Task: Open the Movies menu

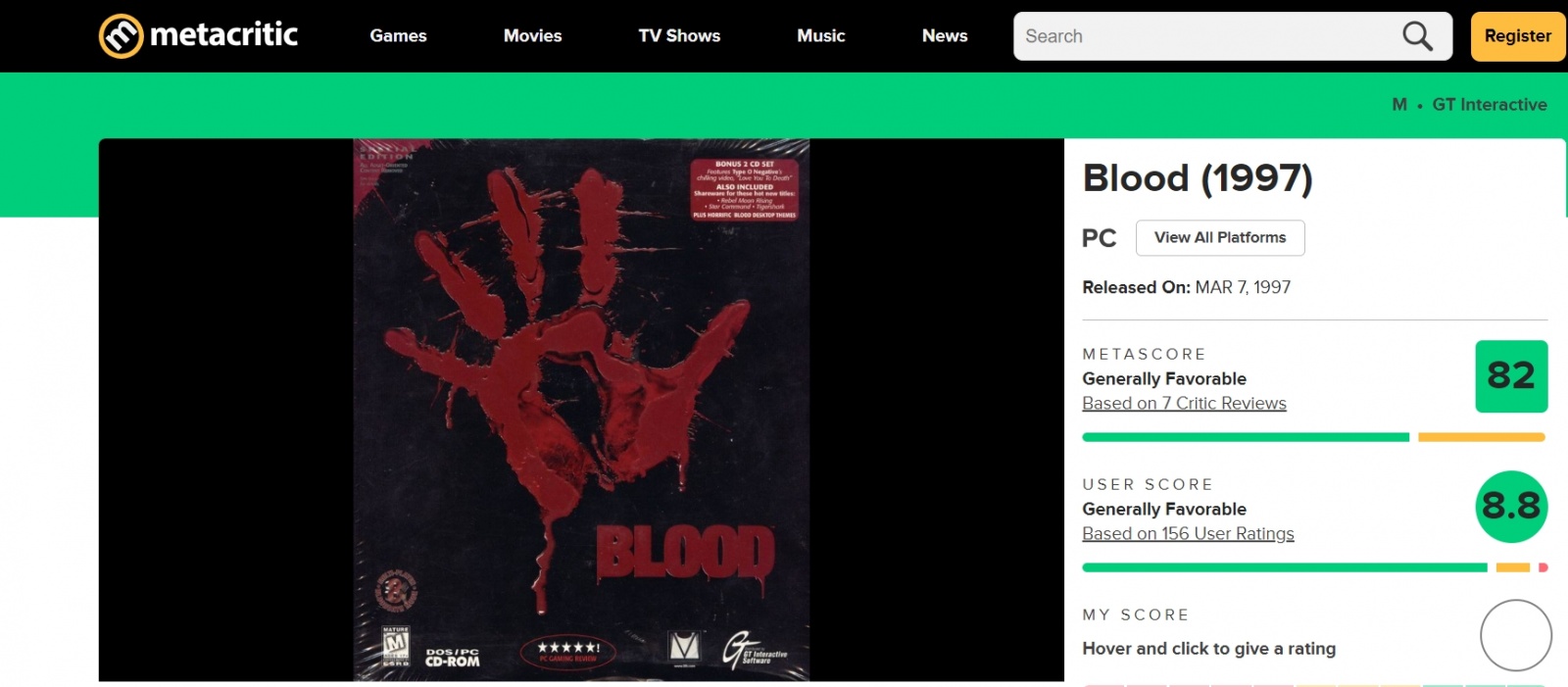Action: [532, 36]
